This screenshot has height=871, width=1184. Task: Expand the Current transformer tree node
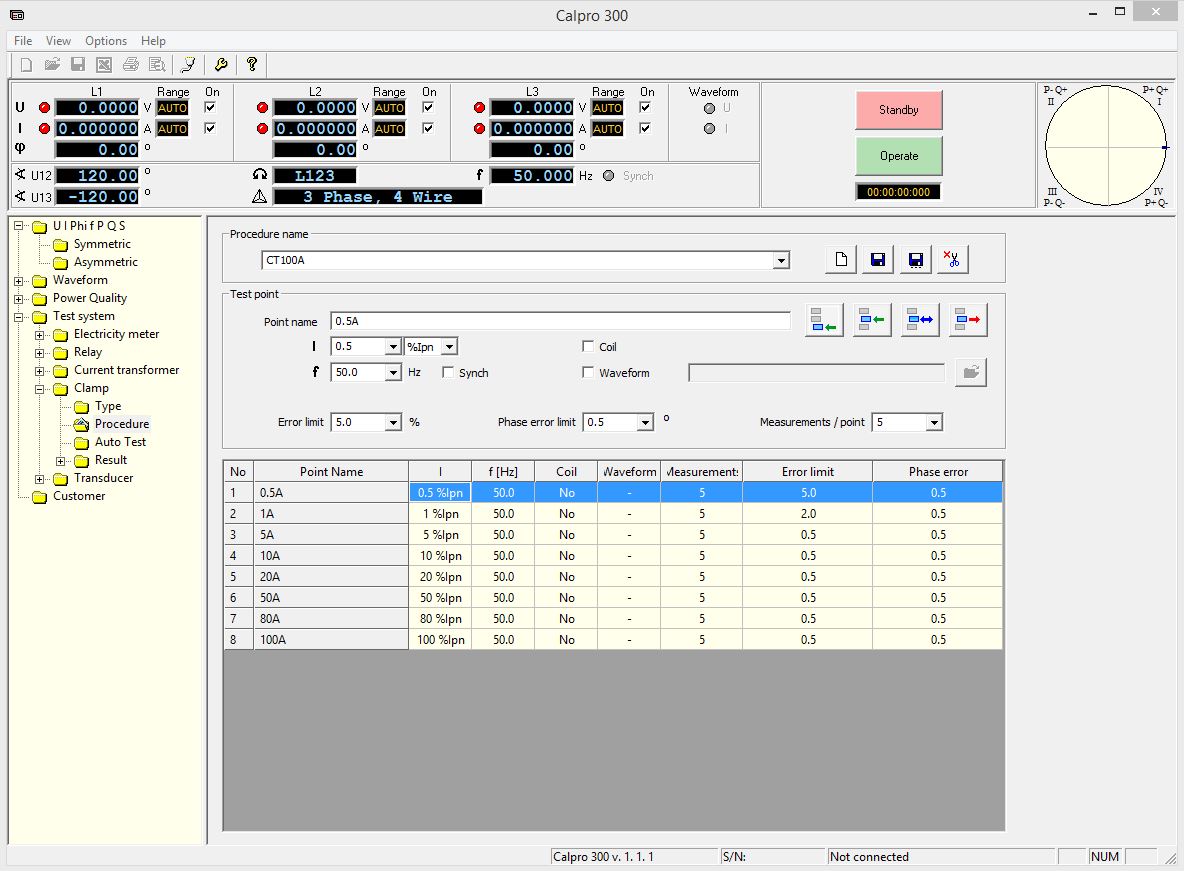click(x=40, y=371)
